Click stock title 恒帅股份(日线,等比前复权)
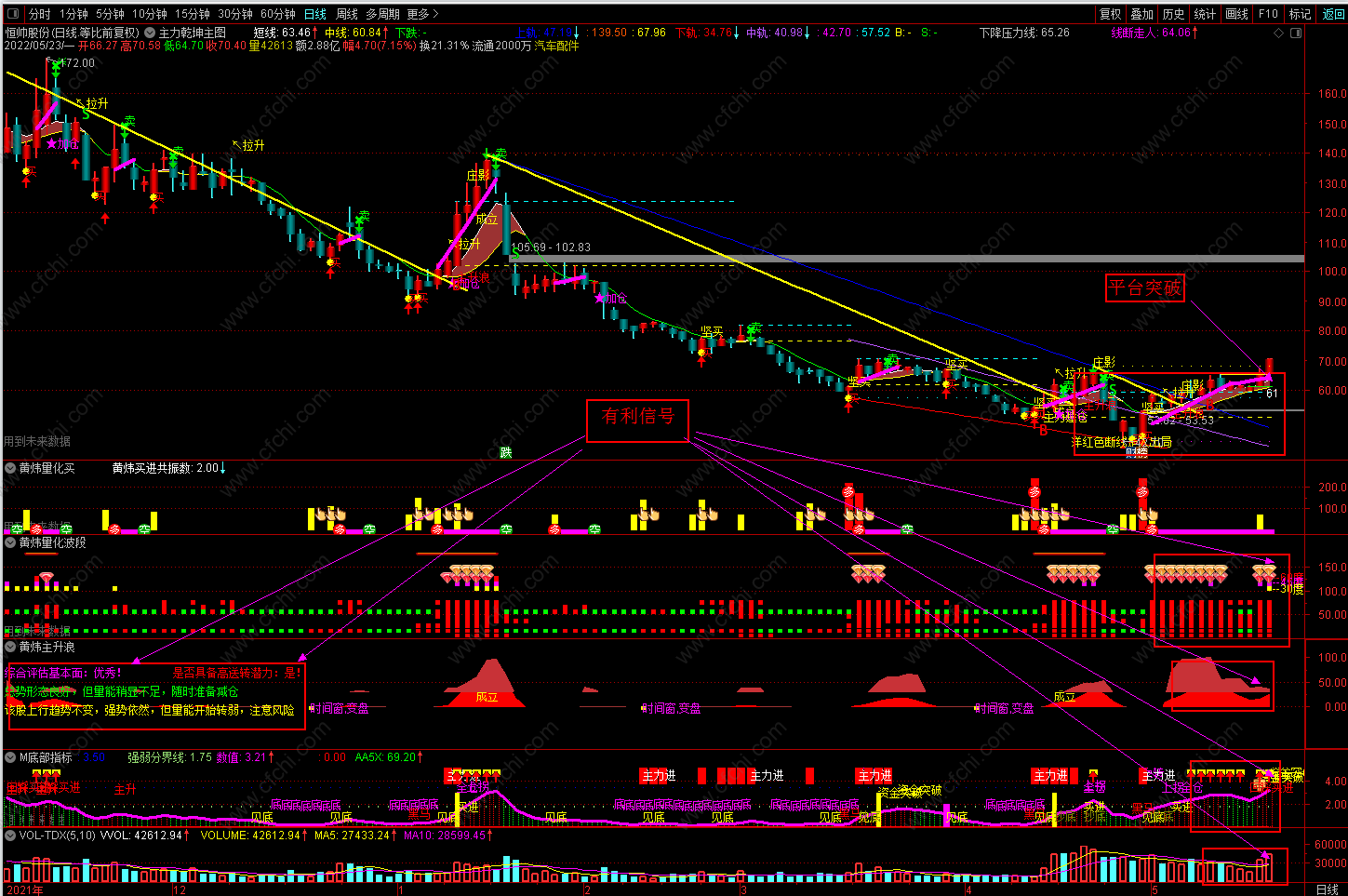Screen dimensions: 1348x896 (x=73, y=33)
